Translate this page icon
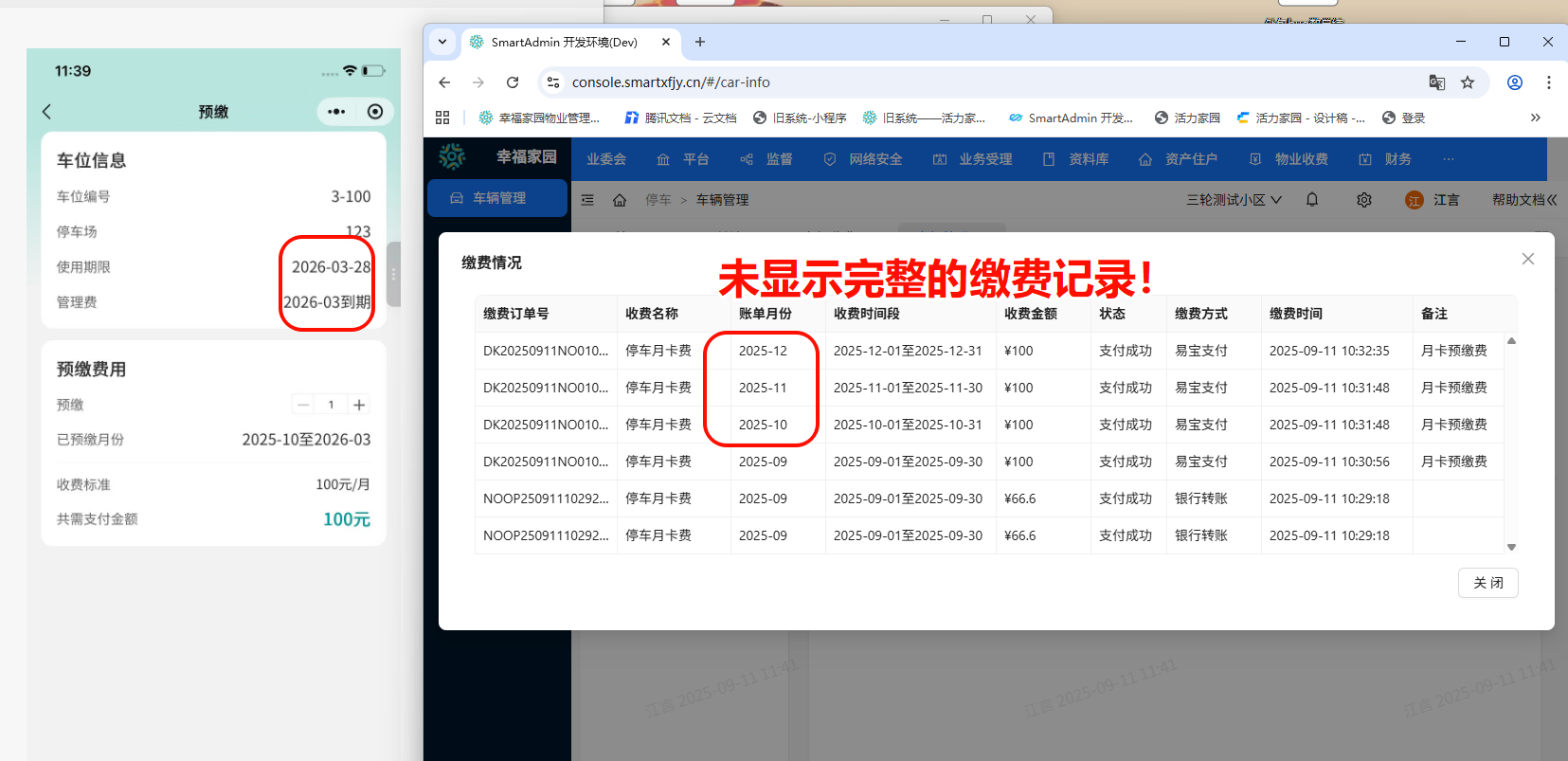Viewport: 1568px width, 761px height. tap(1437, 82)
